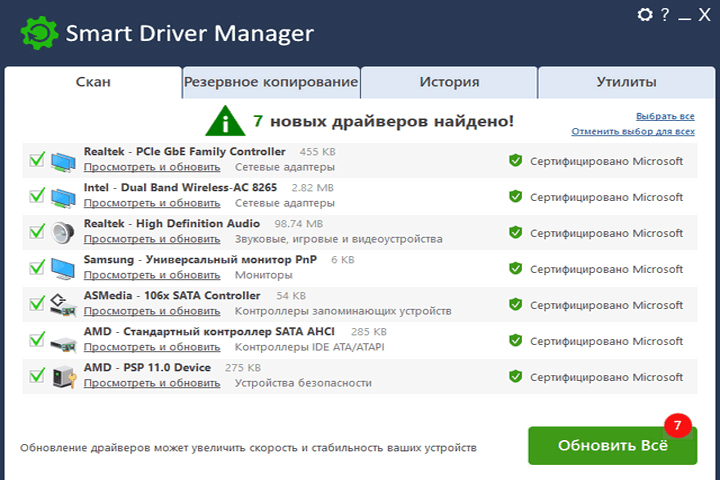Click the green info triangle next to drivers found
Image resolution: width=720 pixels, height=480 pixels.
(x=225, y=121)
